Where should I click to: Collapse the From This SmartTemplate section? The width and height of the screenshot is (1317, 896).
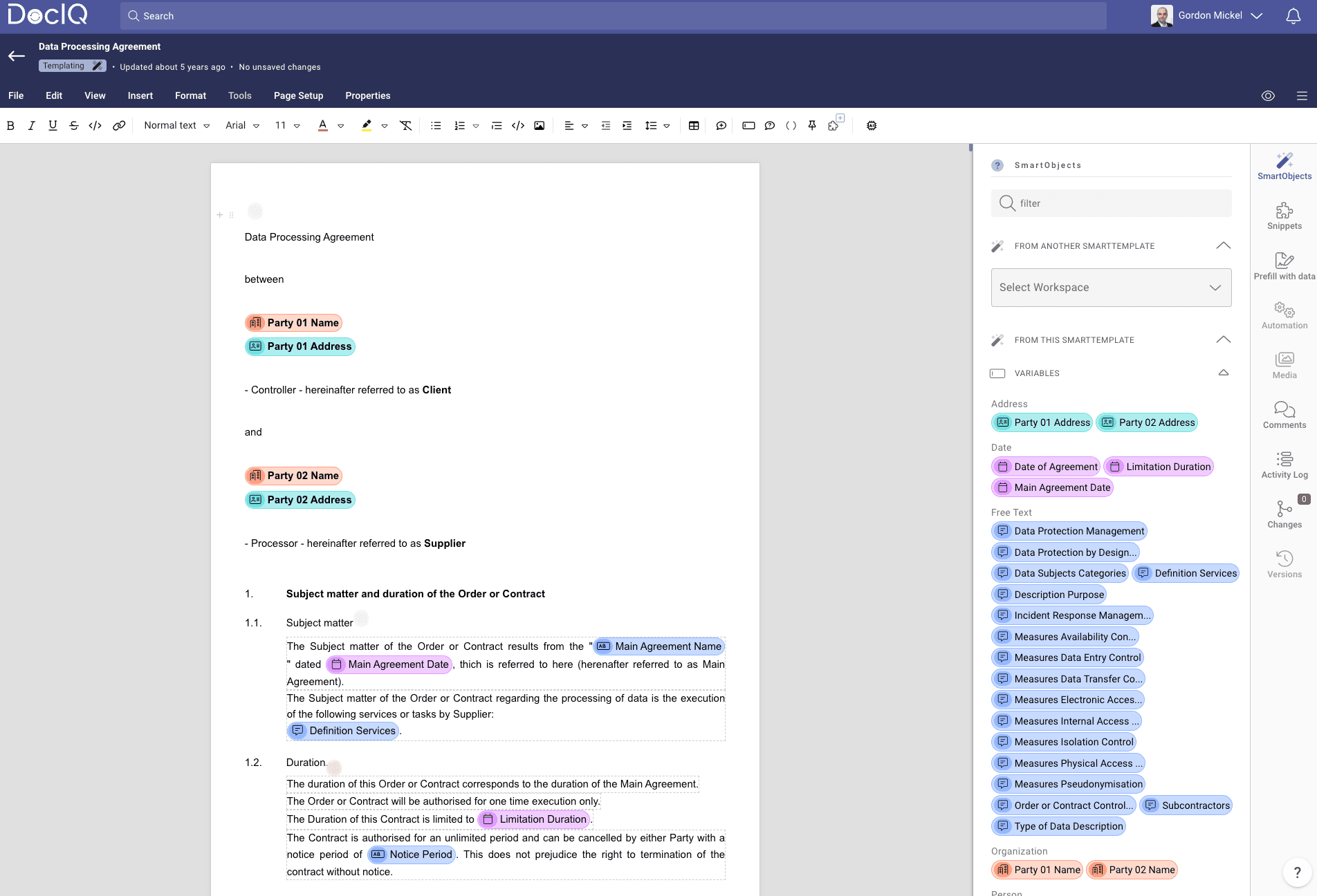click(x=1223, y=340)
